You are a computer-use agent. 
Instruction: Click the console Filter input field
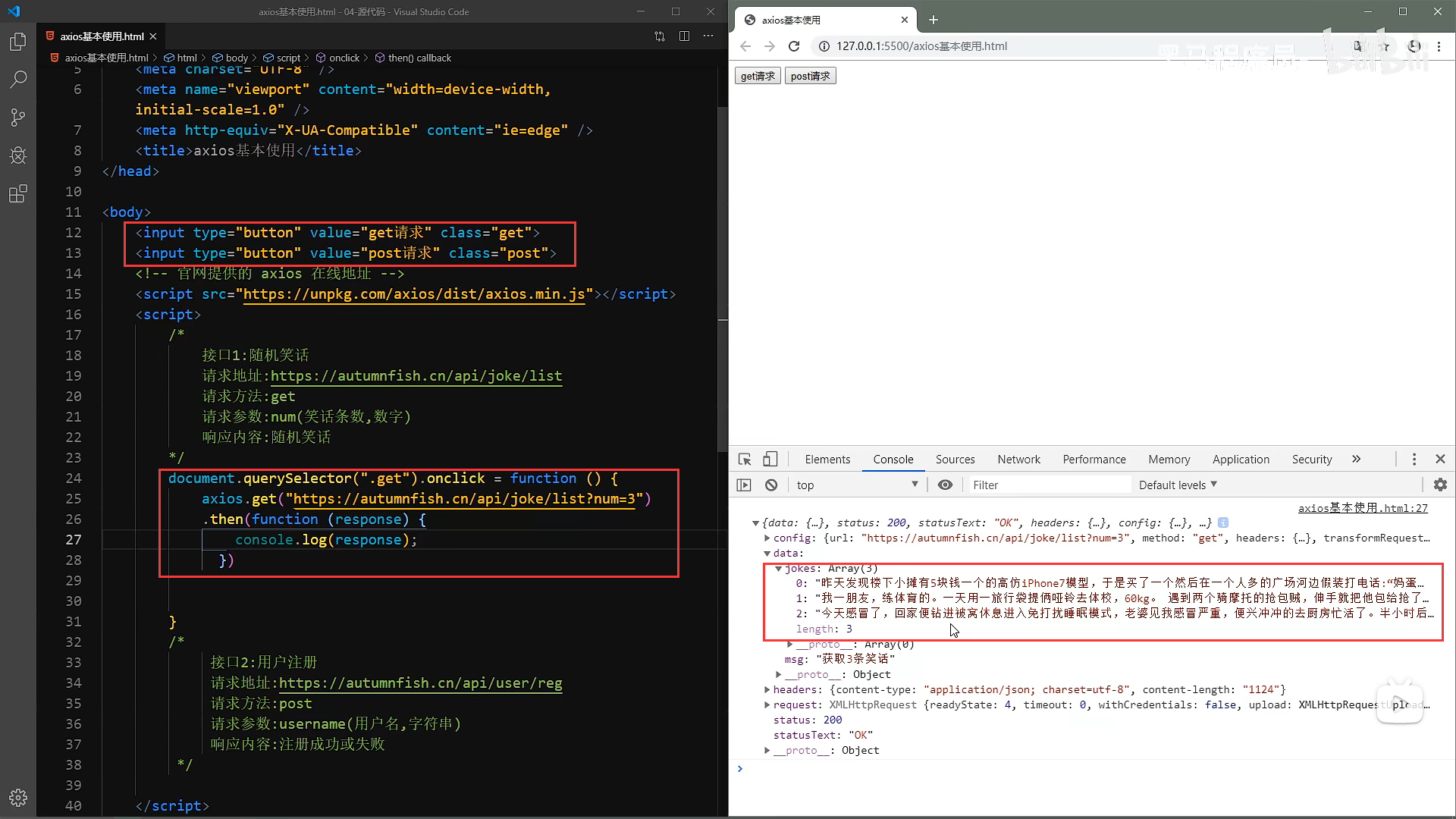[1050, 485]
